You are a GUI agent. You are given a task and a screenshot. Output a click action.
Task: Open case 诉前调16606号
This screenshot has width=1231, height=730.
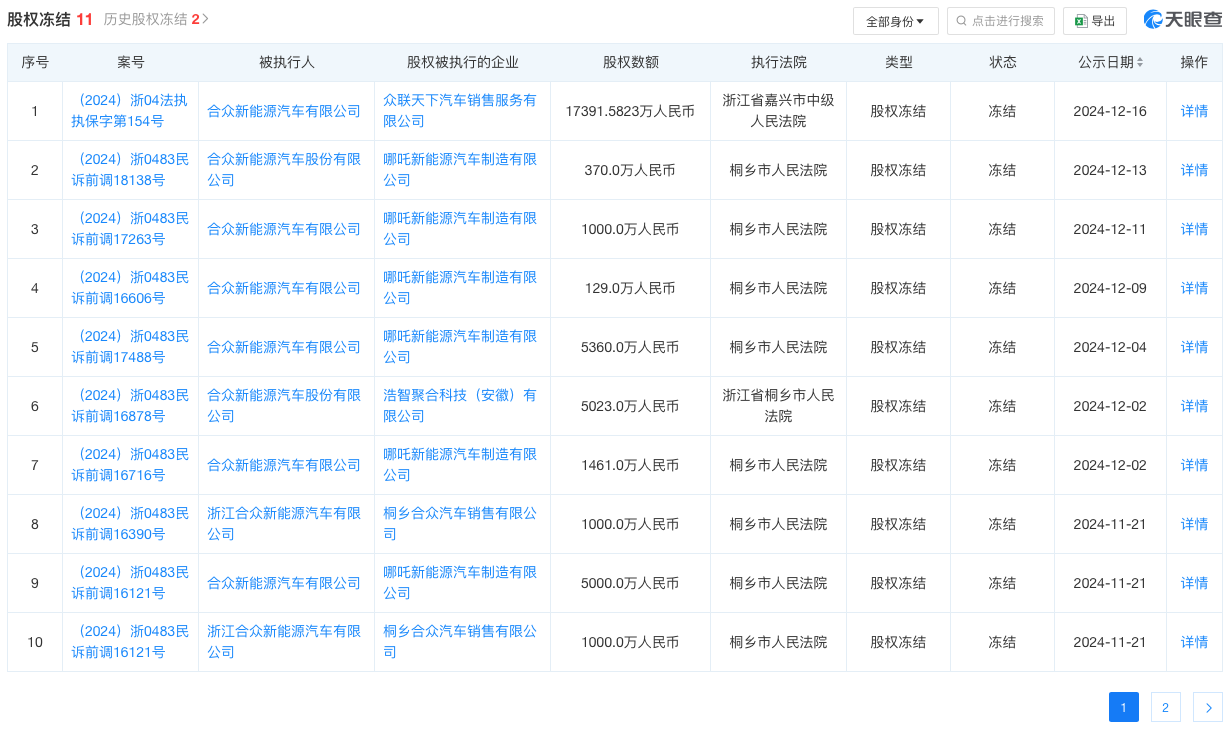[130, 288]
